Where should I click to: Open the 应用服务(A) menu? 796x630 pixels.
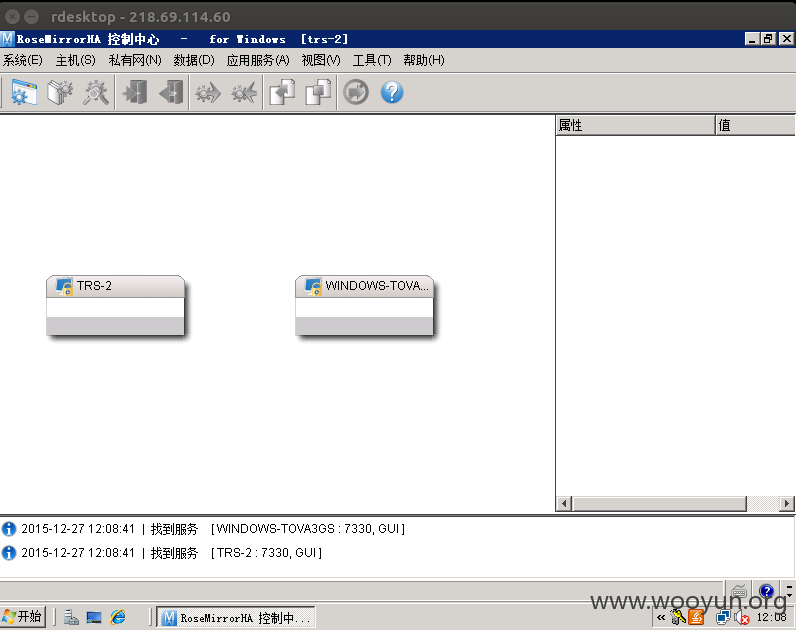[258, 60]
